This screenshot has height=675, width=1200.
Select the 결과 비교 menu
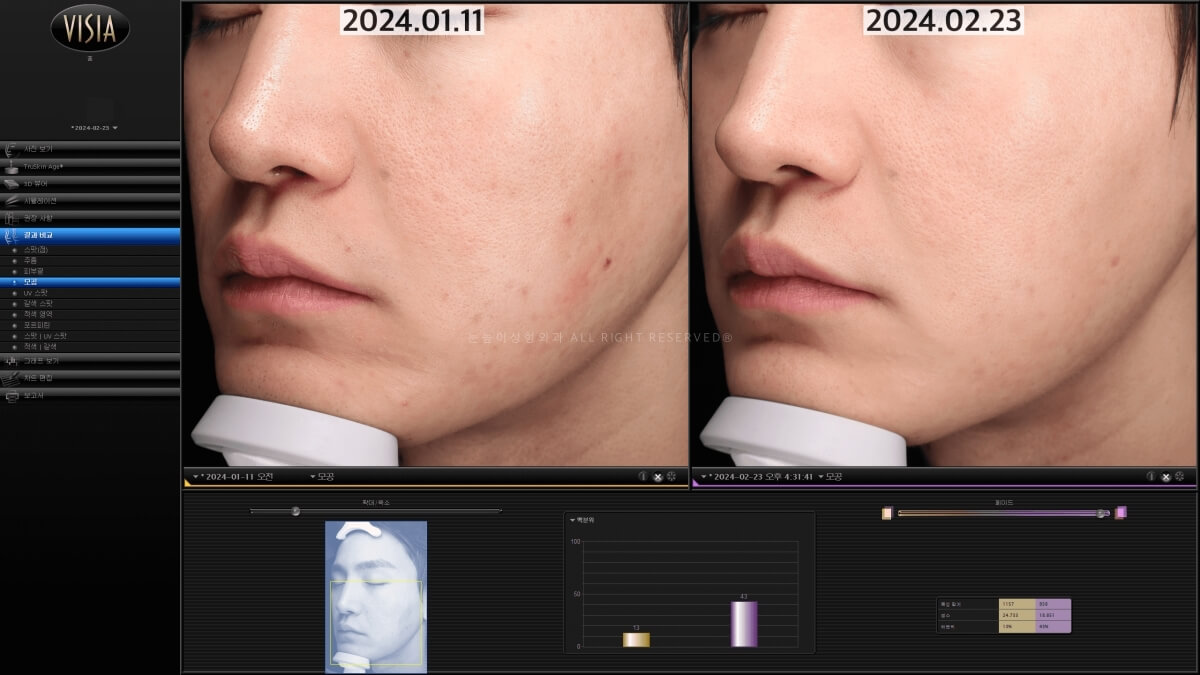(x=90, y=235)
